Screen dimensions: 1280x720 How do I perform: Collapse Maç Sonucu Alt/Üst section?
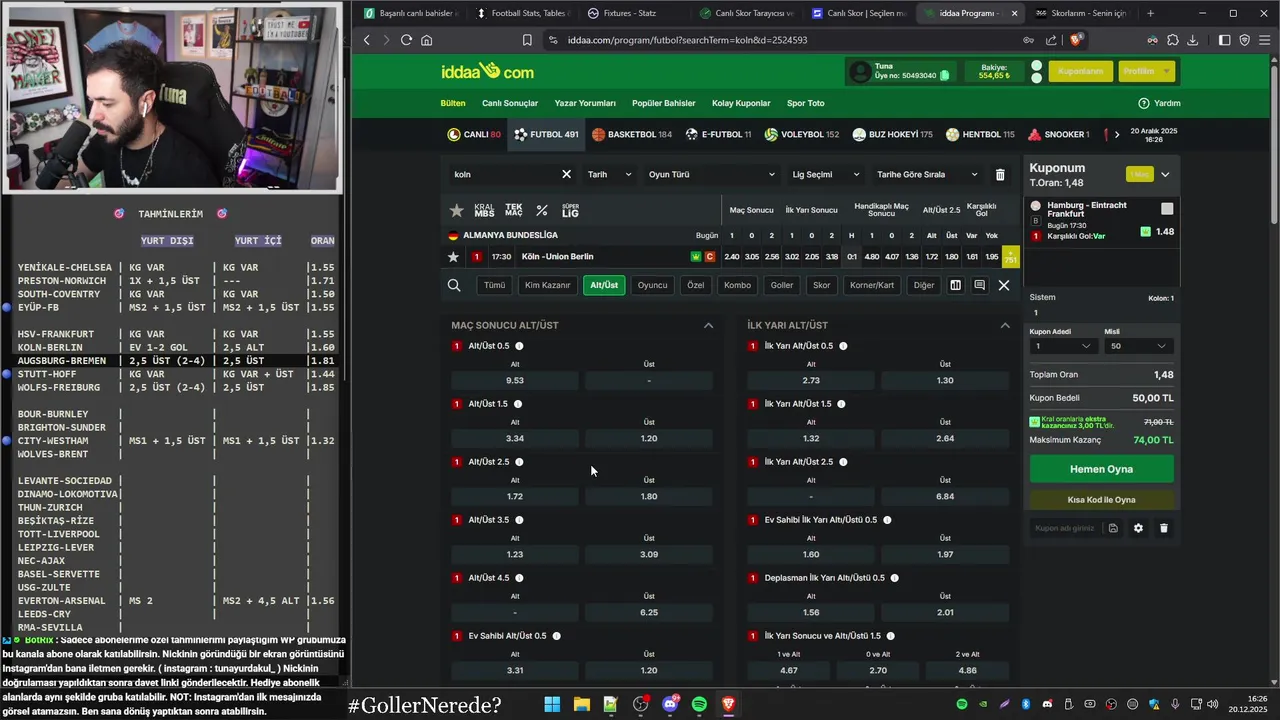tap(708, 325)
